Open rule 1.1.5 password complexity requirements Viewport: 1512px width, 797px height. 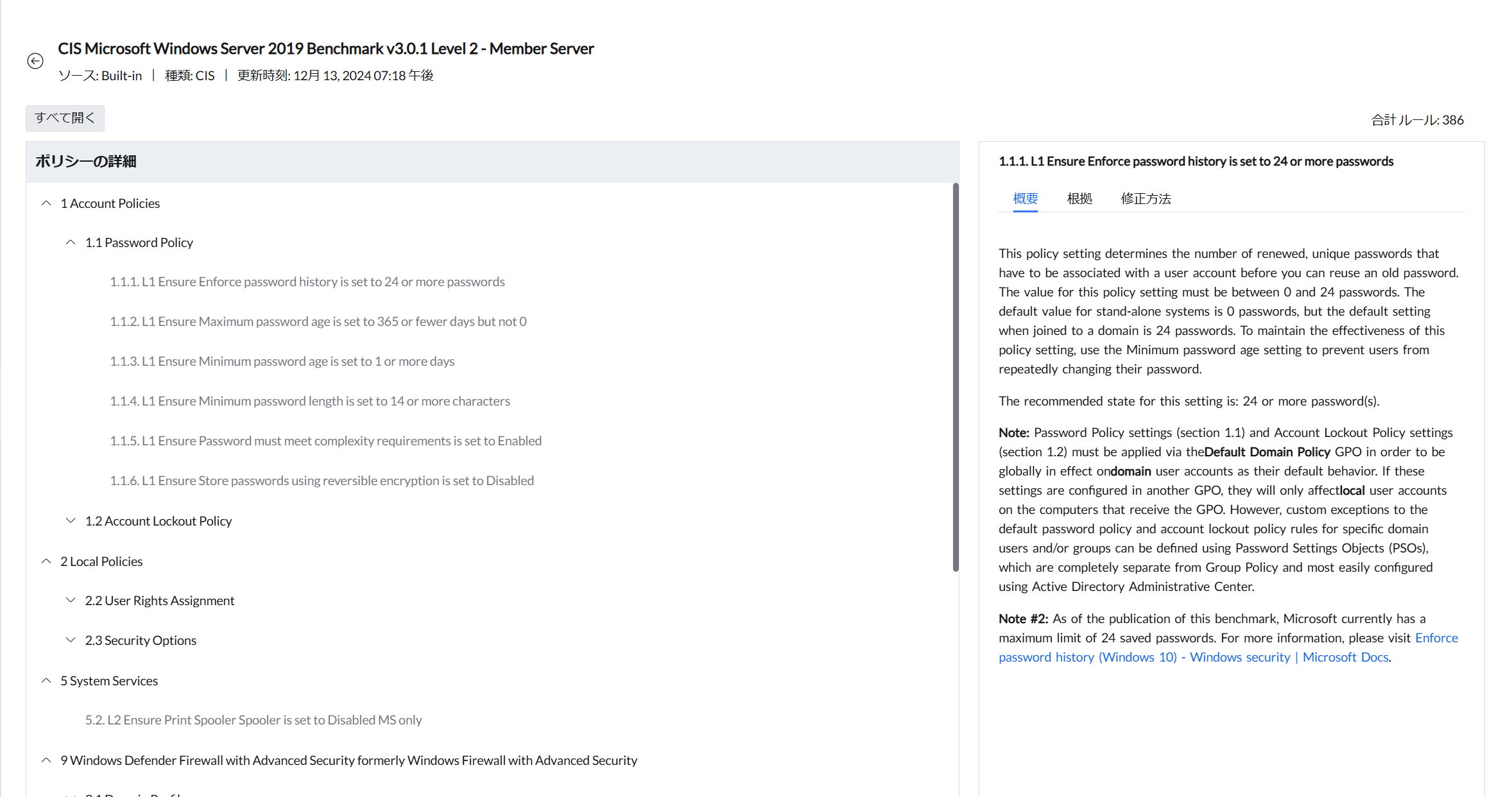(325, 441)
